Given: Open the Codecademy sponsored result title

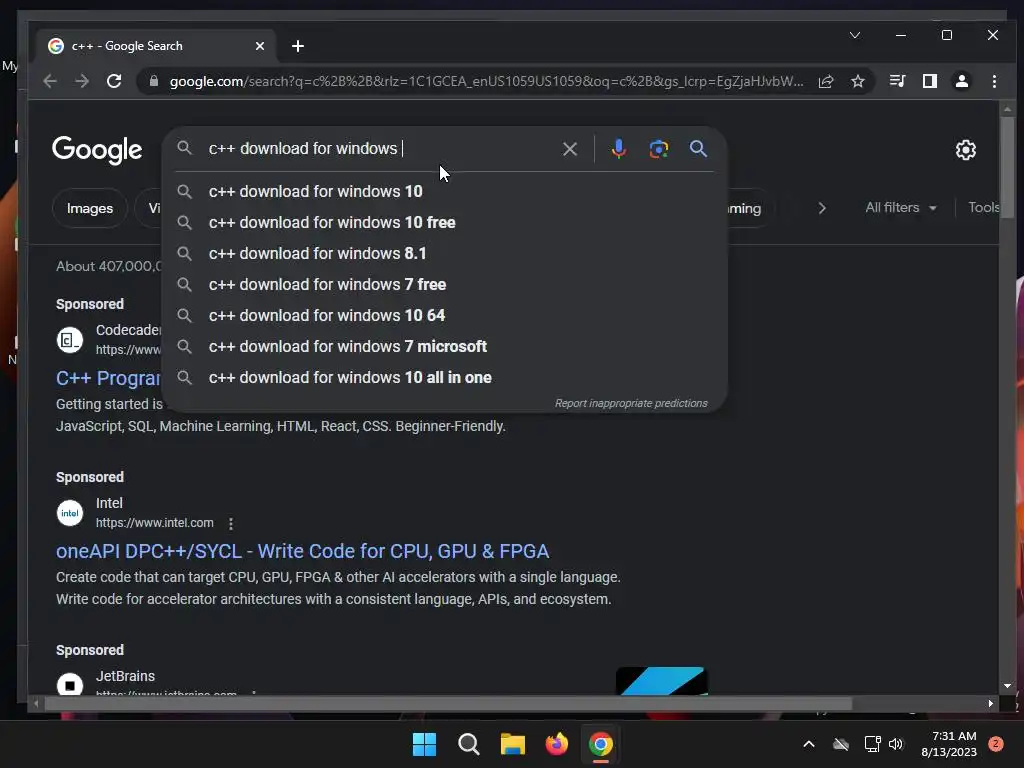Looking at the screenshot, I should pos(108,378).
